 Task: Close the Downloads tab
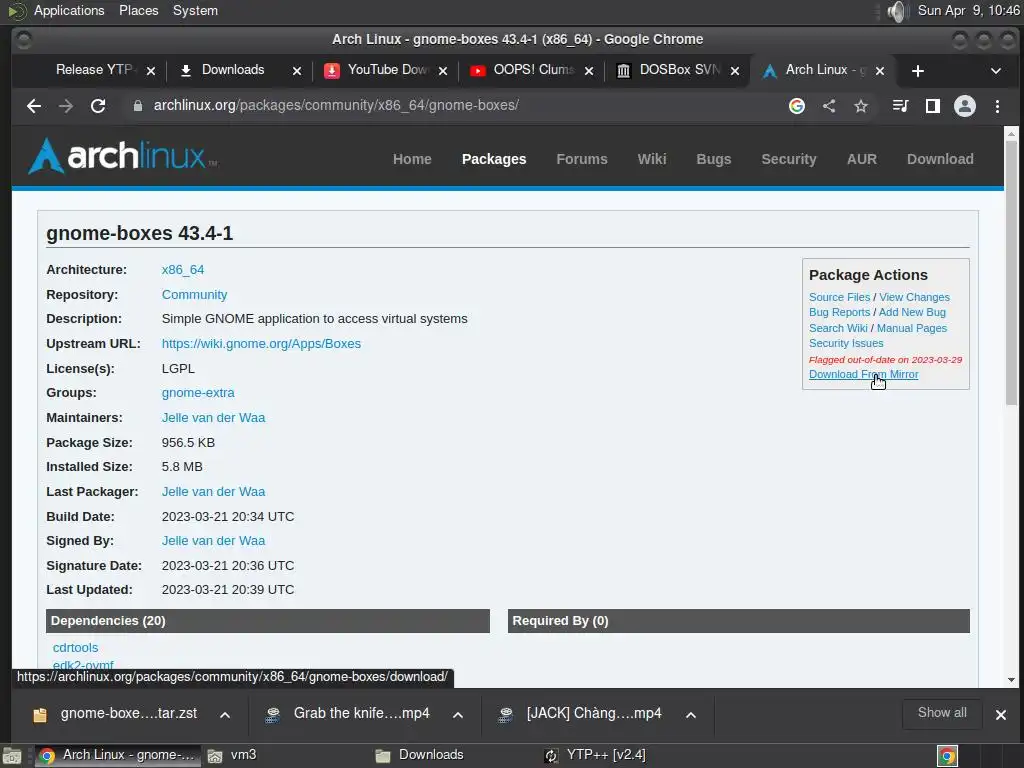coord(297,71)
